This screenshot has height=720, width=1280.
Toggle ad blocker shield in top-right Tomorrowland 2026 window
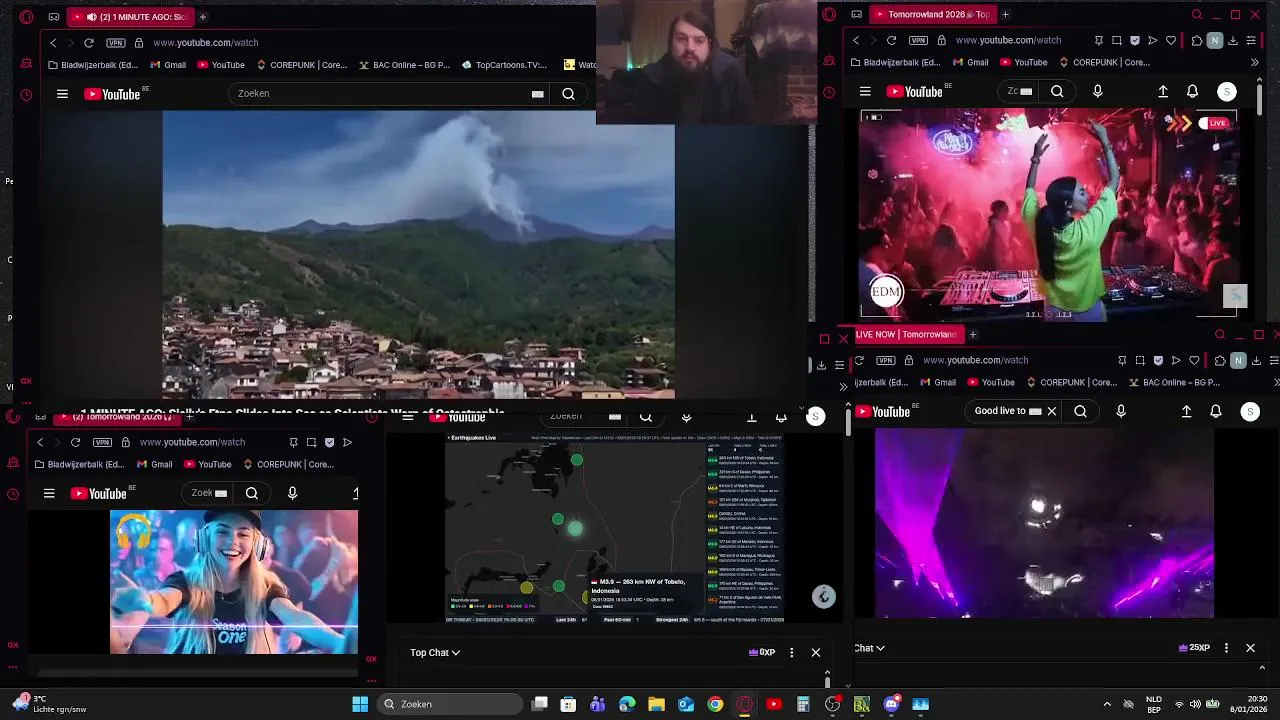coord(1135,41)
